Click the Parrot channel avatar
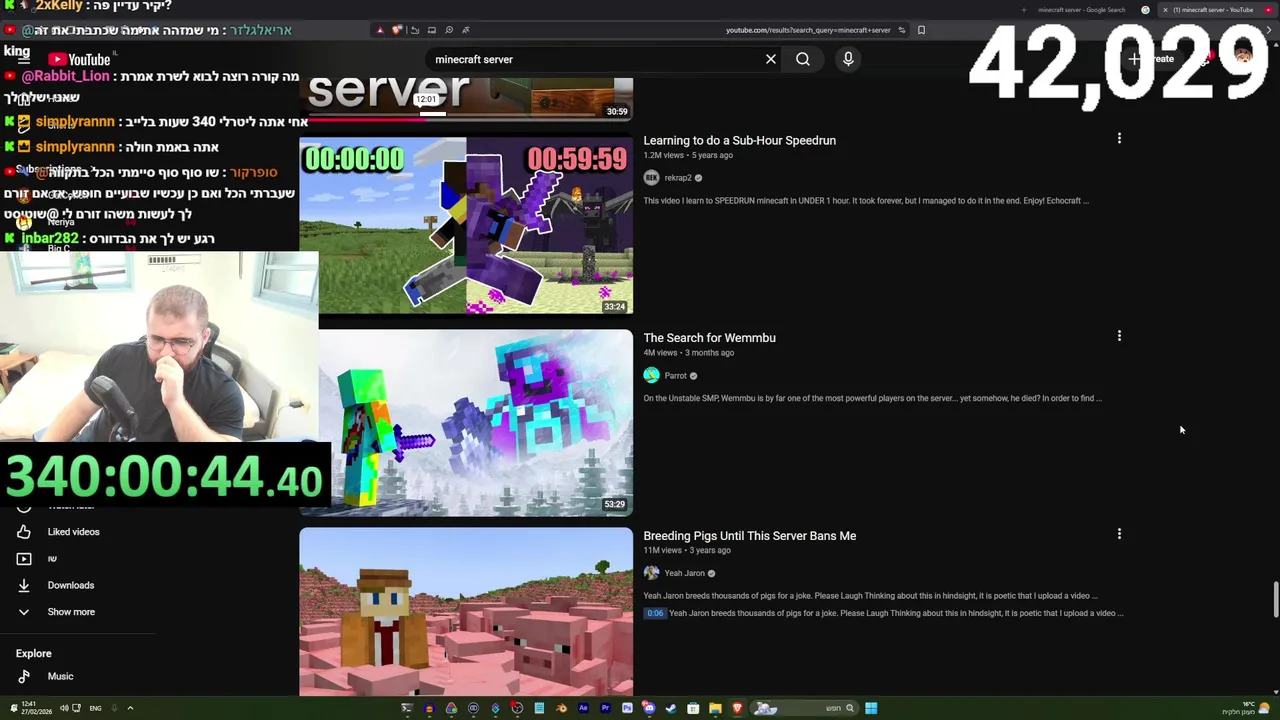 click(x=651, y=375)
